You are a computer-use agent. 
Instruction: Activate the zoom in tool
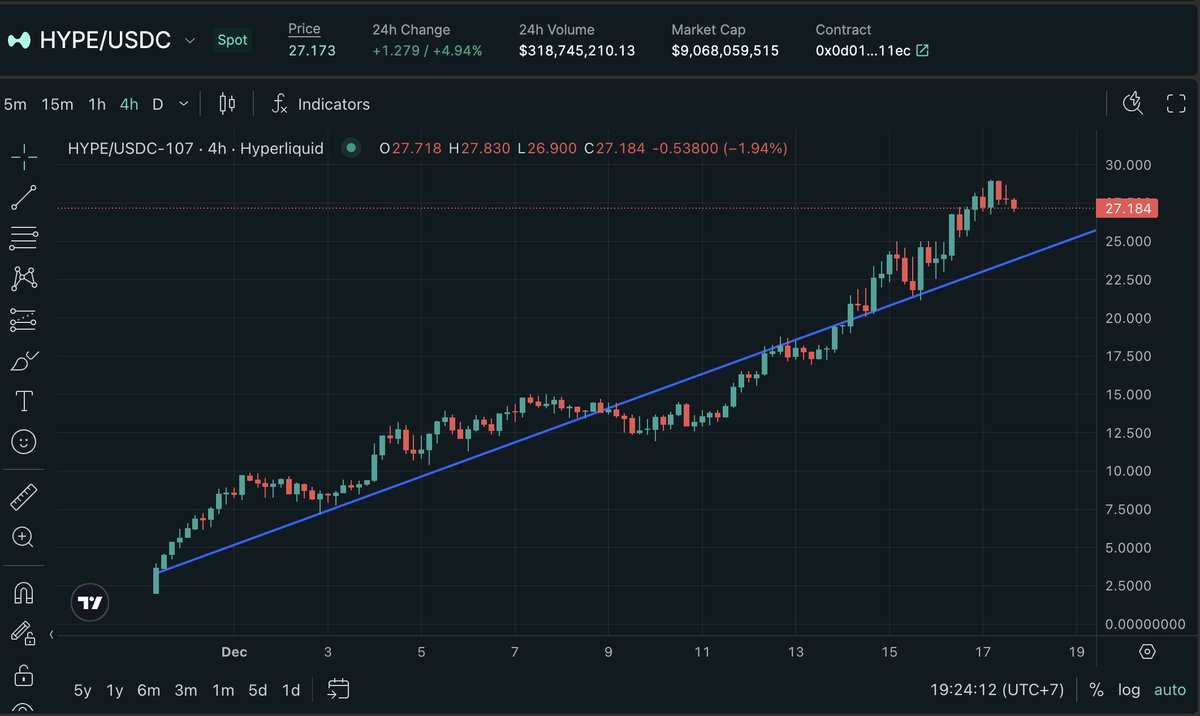click(24, 537)
